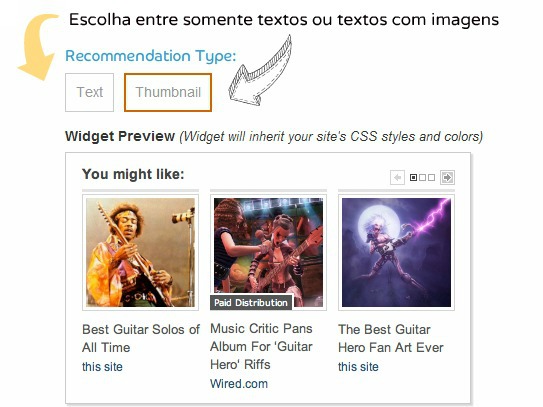The image size is (543, 407).
Task: Click the previous arrow in widget pager
Action: point(397,178)
